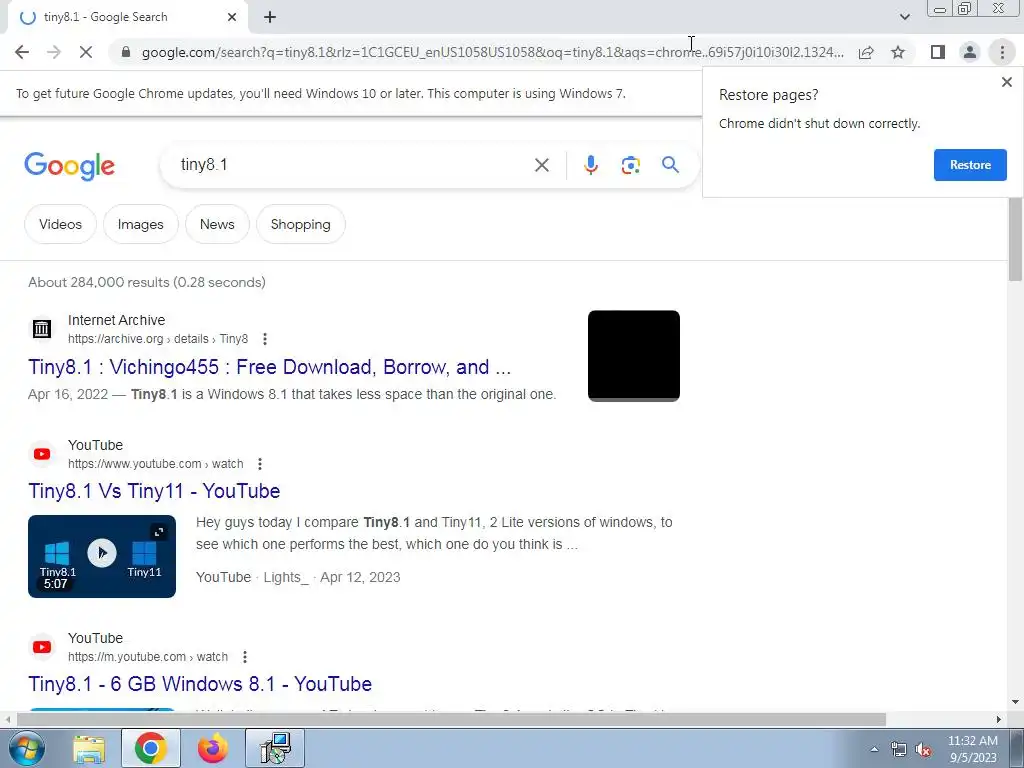Screen dimensions: 1024x768
Task: Open Tiny8.1 Vs Tiny11 YouTube link
Action: click(154, 491)
